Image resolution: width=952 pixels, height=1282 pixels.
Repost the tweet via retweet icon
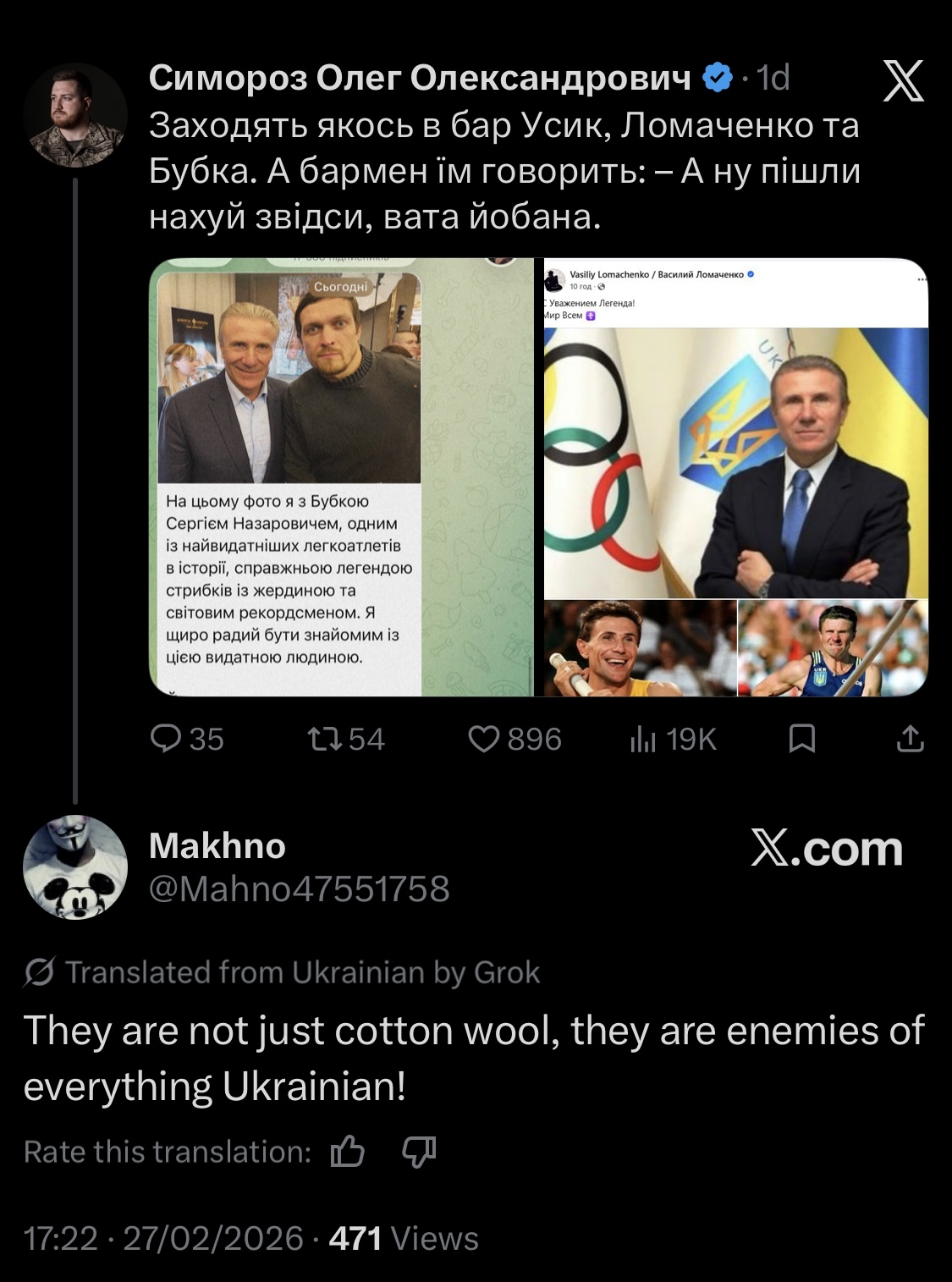click(326, 740)
